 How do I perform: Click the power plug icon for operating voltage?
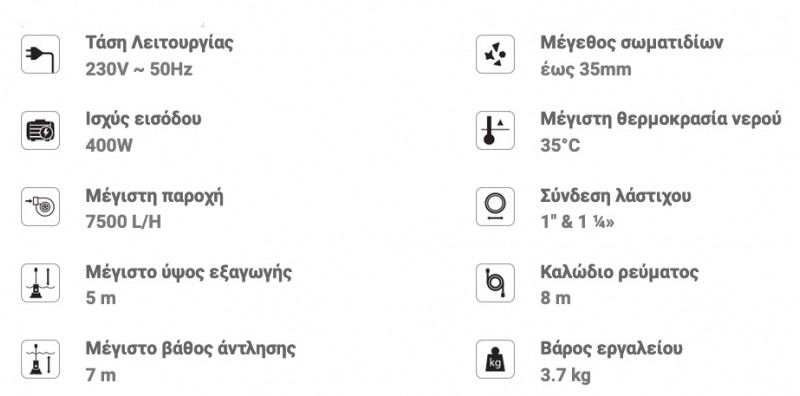click(40, 54)
